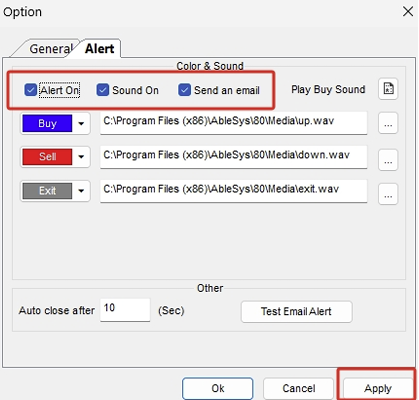
Task: Open the Buy color dropdown arrow
Action: click(x=81, y=124)
